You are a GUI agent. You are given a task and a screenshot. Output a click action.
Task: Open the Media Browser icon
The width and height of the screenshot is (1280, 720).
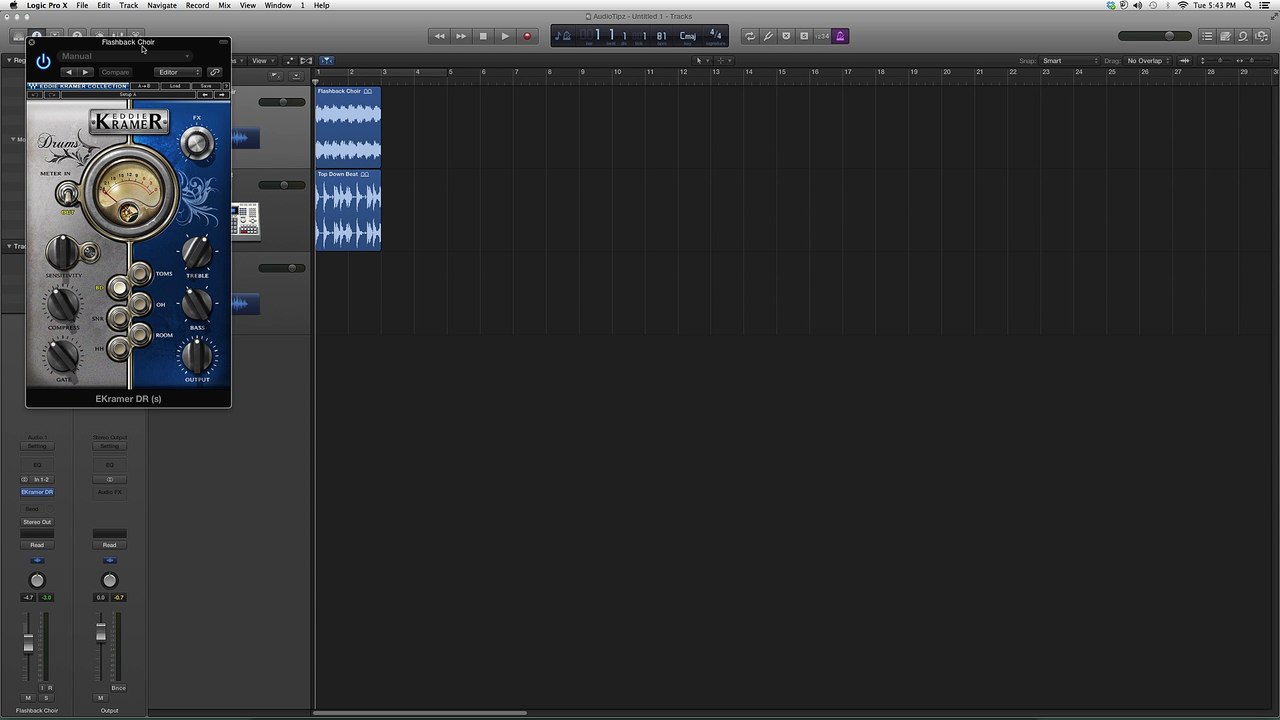[x=1261, y=36]
